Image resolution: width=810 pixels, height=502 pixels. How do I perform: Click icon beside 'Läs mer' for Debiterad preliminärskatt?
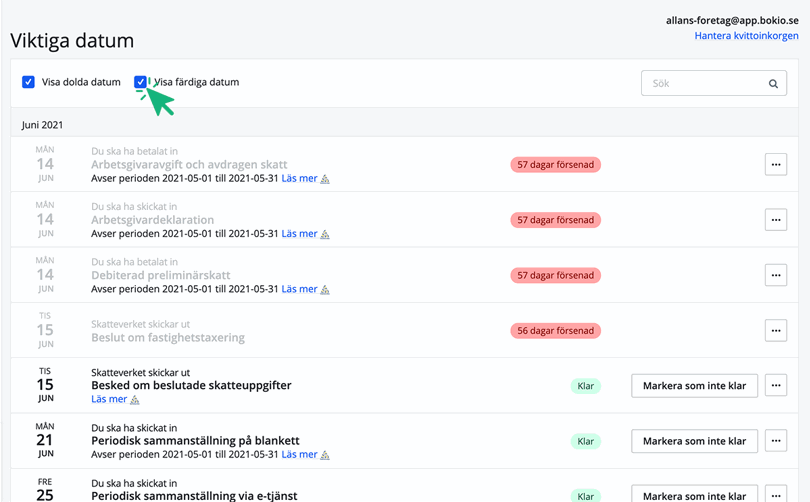pos(325,289)
